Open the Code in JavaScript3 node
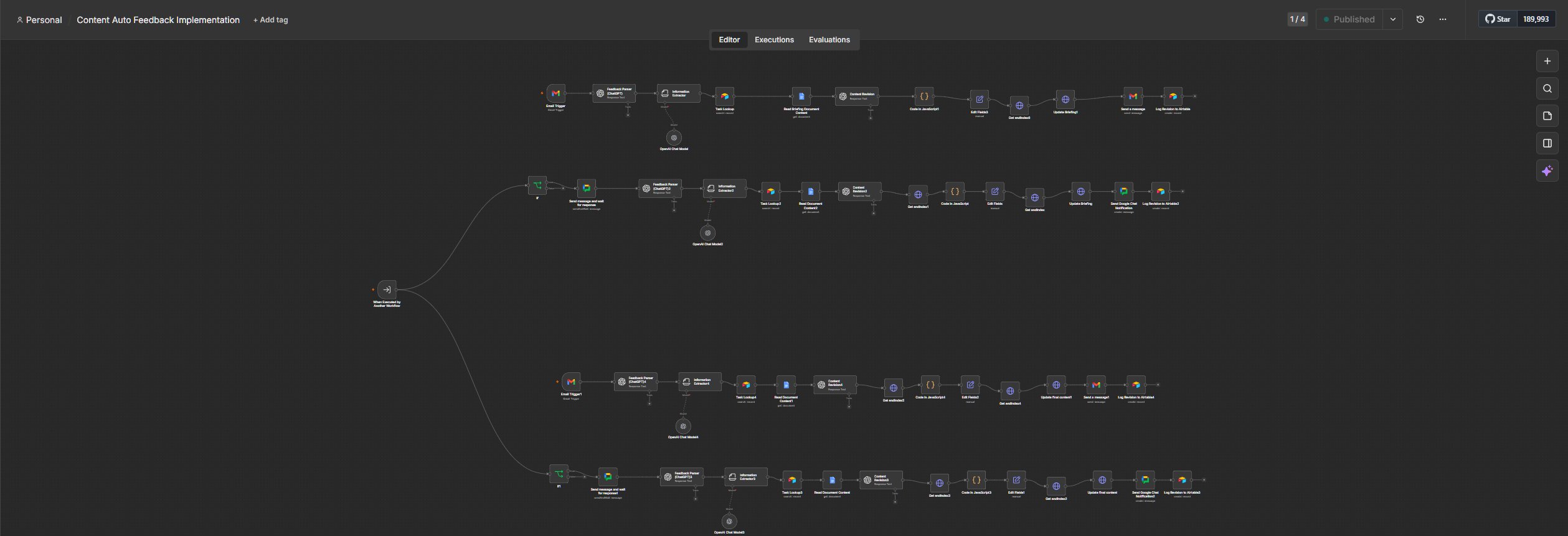1568x536 pixels. [976, 481]
